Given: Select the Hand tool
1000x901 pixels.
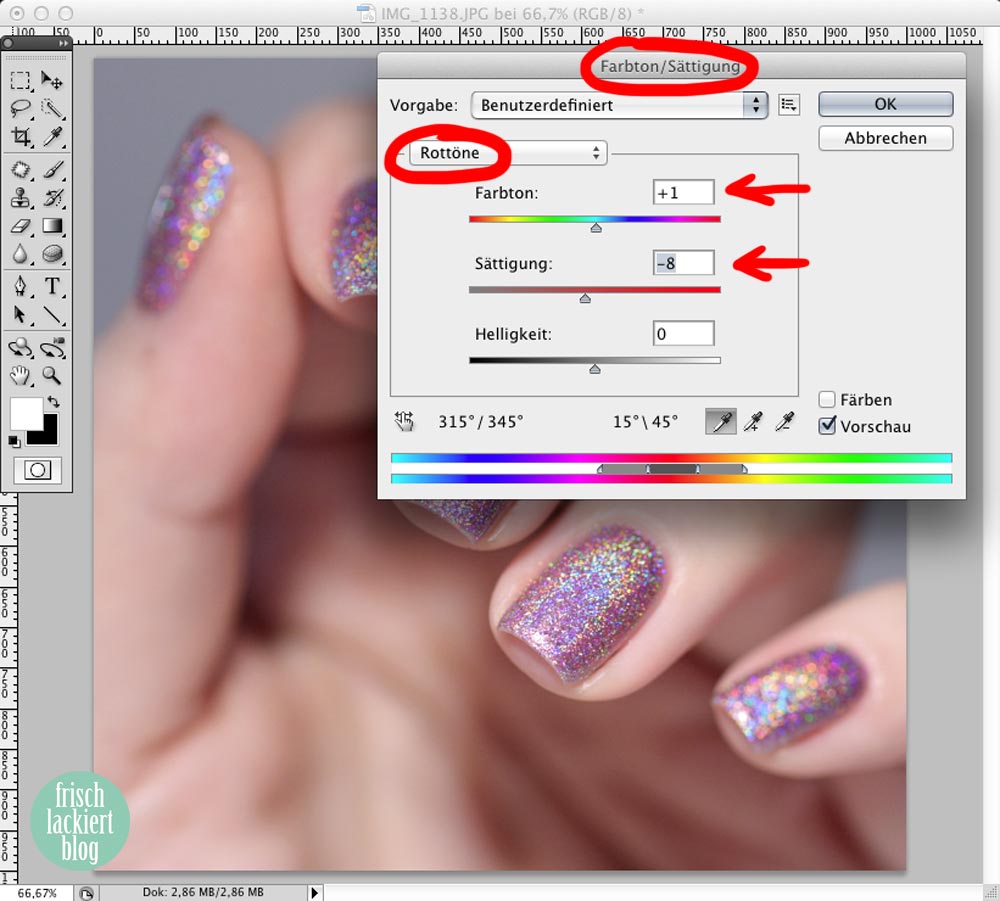Looking at the screenshot, I should [x=20, y=376].
